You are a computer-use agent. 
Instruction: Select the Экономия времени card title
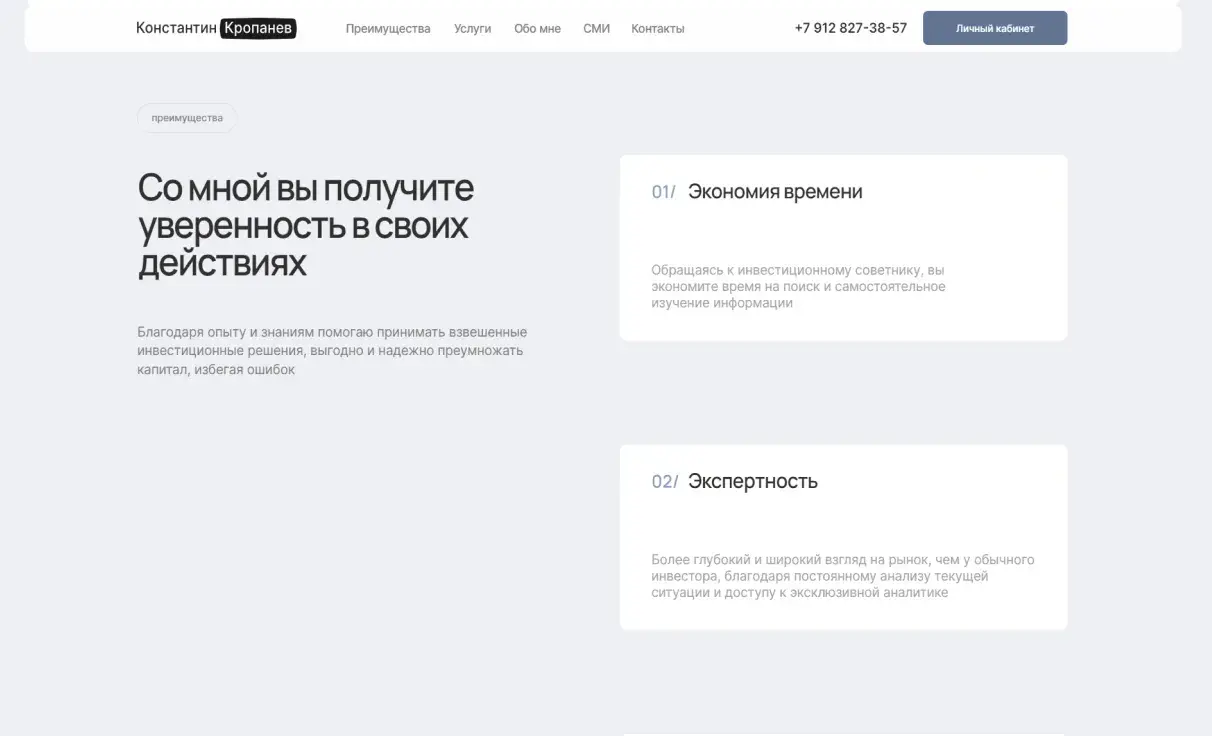[x=775, y=191]
